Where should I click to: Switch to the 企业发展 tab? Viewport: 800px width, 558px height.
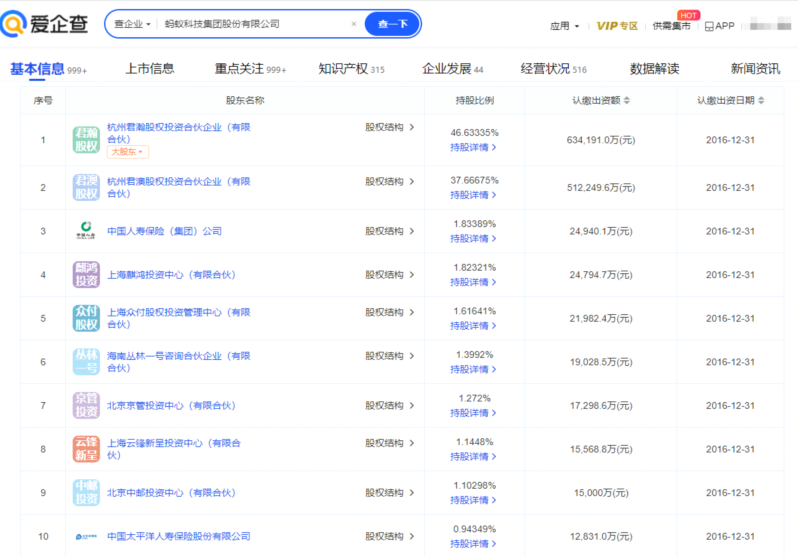click(453, 69)
